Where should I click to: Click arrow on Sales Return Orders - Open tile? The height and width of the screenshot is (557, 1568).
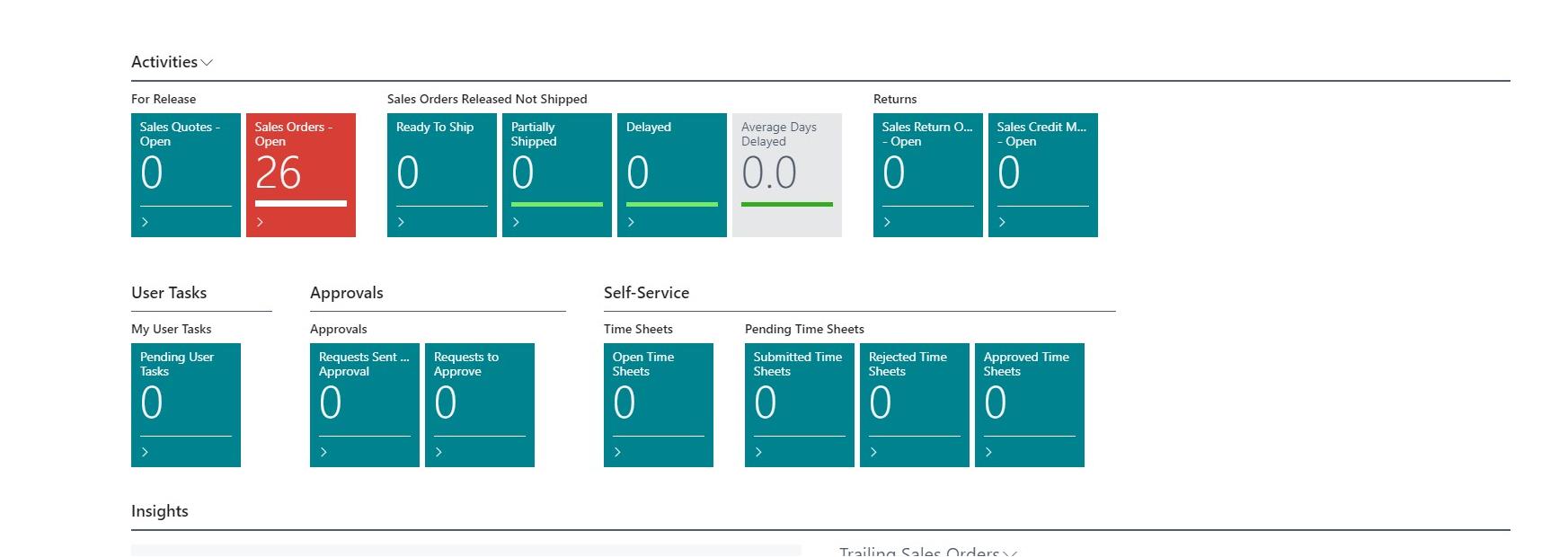(887, 222)
